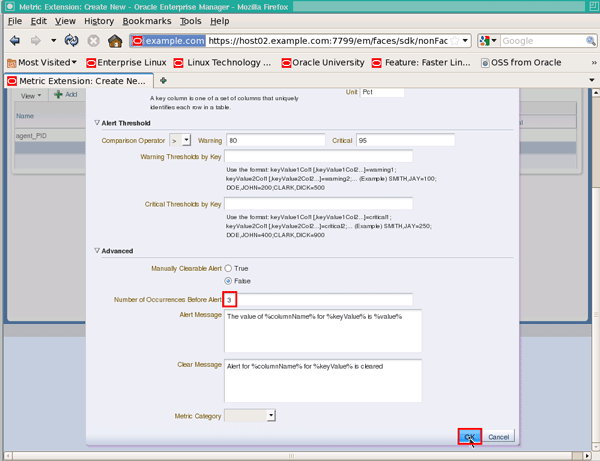Image resolution: width=600 pixels, height=461 pixels.
Task: Click the search magnifier icon
Action: 590,41
